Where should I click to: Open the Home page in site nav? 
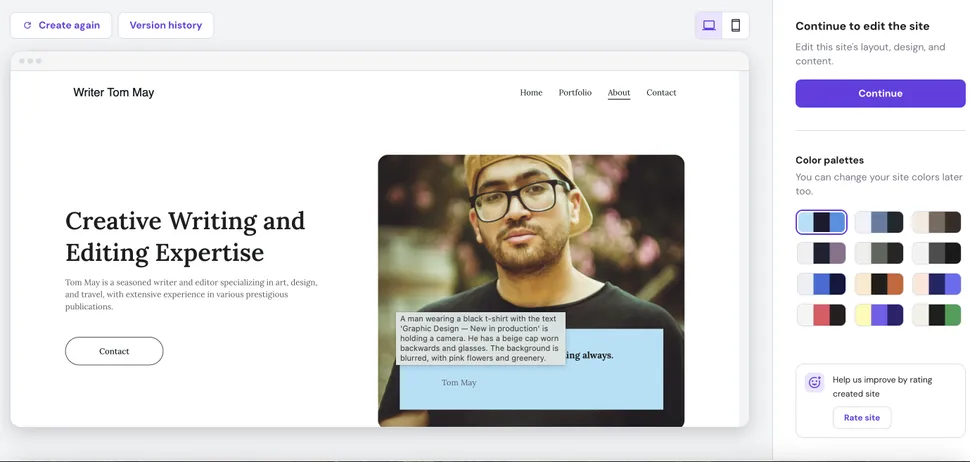pyautogui.click(x=531, y=93)
